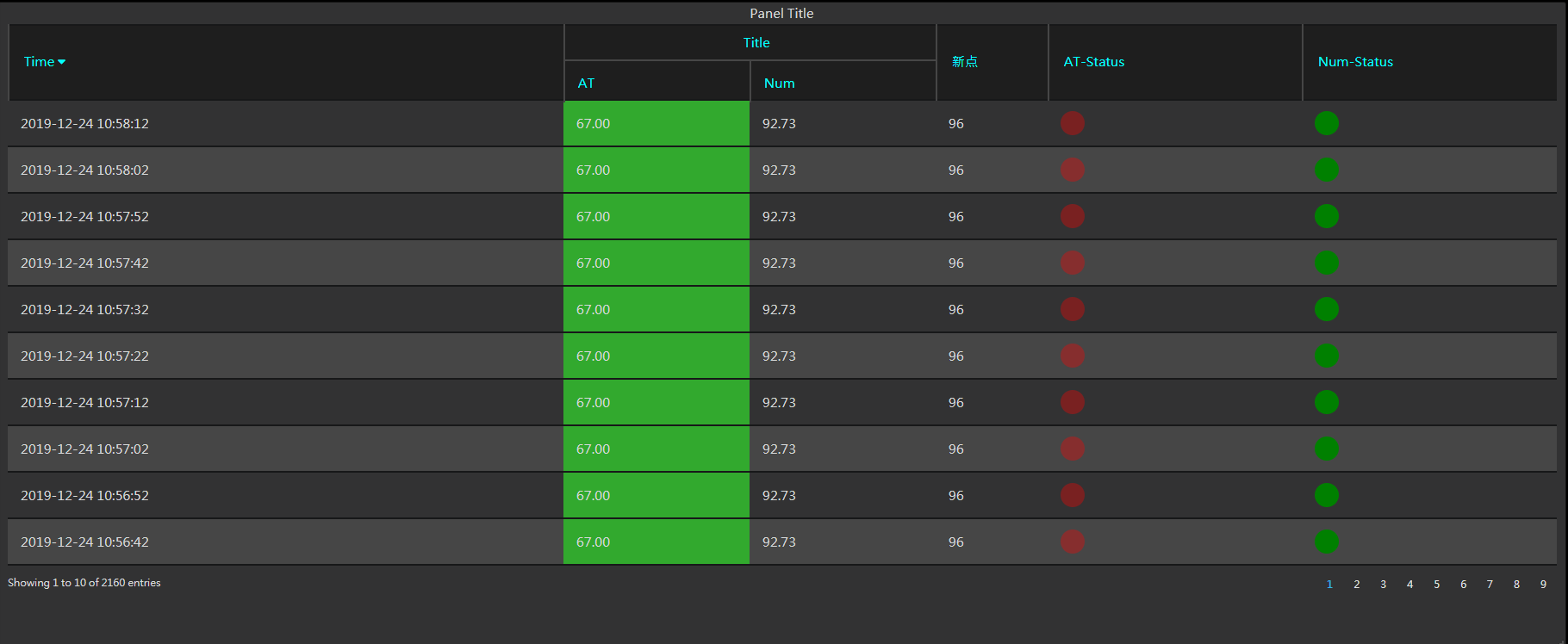Click red AT-Status dot in 10:57:42 row

[x=1073, y=263]
